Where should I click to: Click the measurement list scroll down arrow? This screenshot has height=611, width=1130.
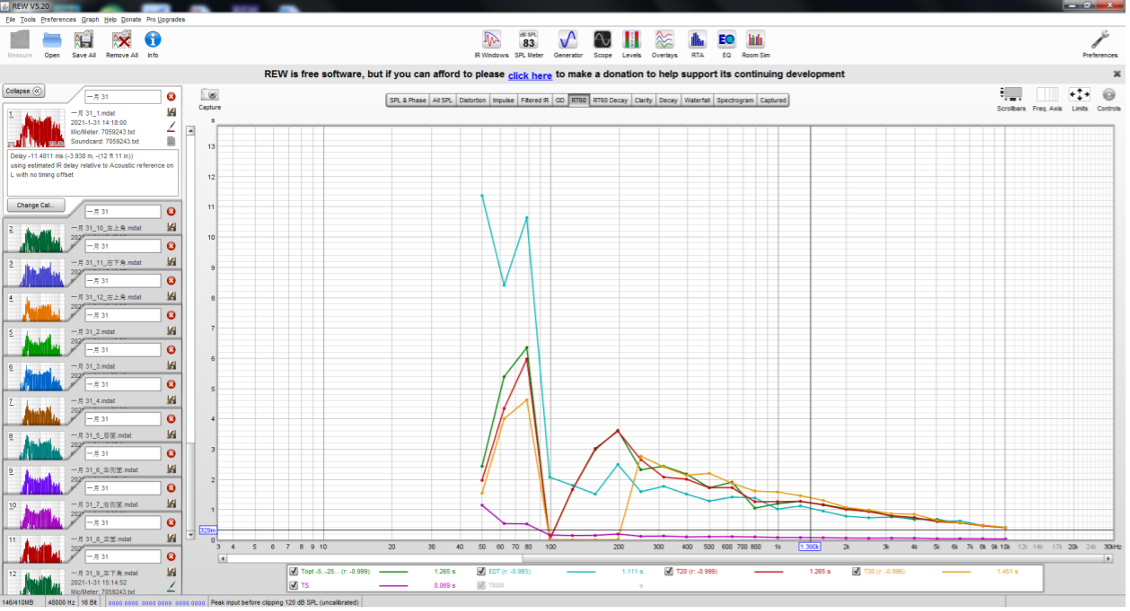[x=190, y=535]
